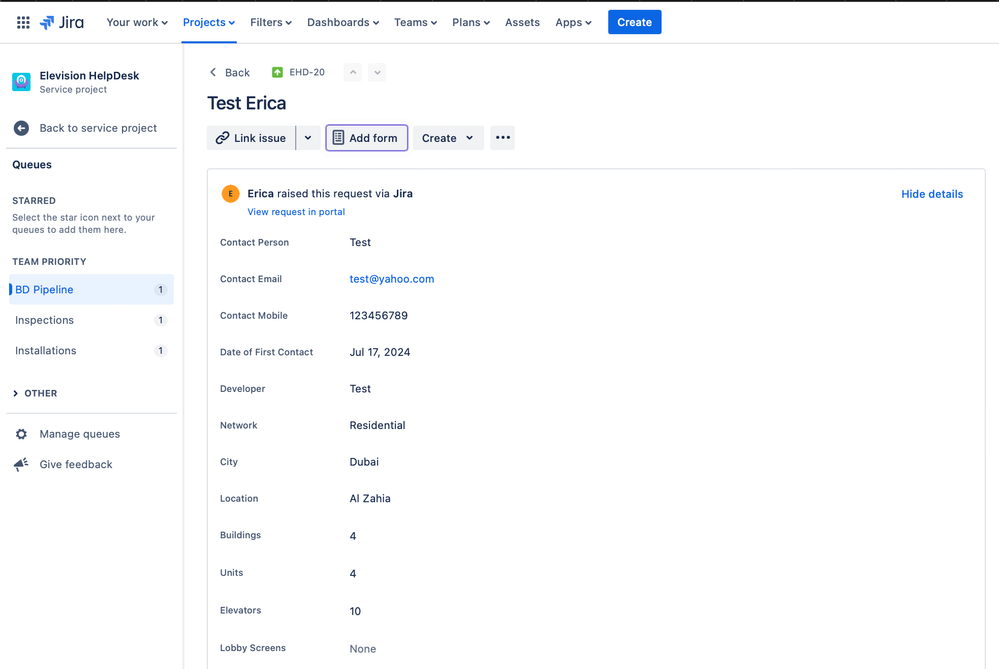Open the app switcher grid icon
The image size is (999, 669).
(x=23, y=22)
